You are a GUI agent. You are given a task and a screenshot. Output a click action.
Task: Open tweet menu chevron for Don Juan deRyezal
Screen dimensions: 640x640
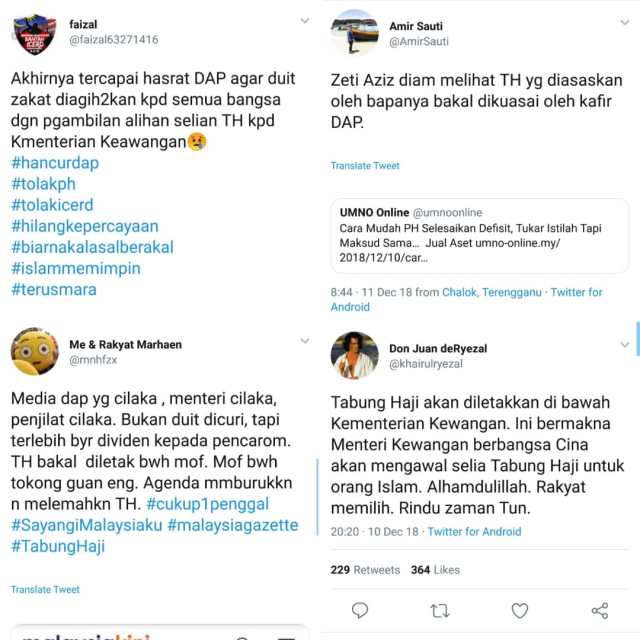pyautogui.click(x=624, y=344)
